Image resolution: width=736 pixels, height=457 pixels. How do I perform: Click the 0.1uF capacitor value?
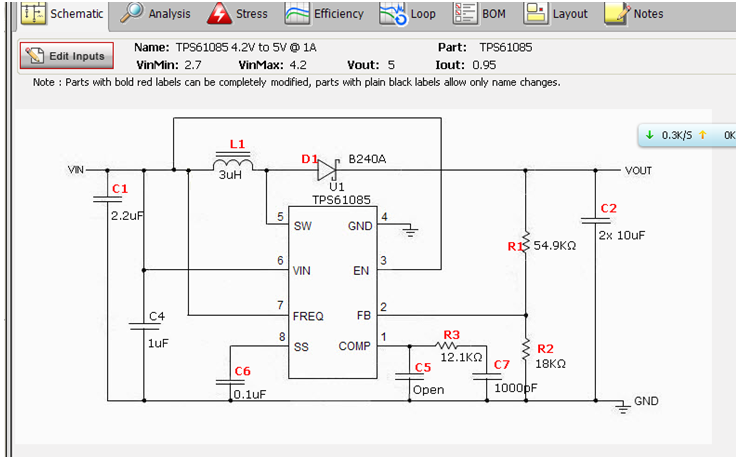pos(250,394)
